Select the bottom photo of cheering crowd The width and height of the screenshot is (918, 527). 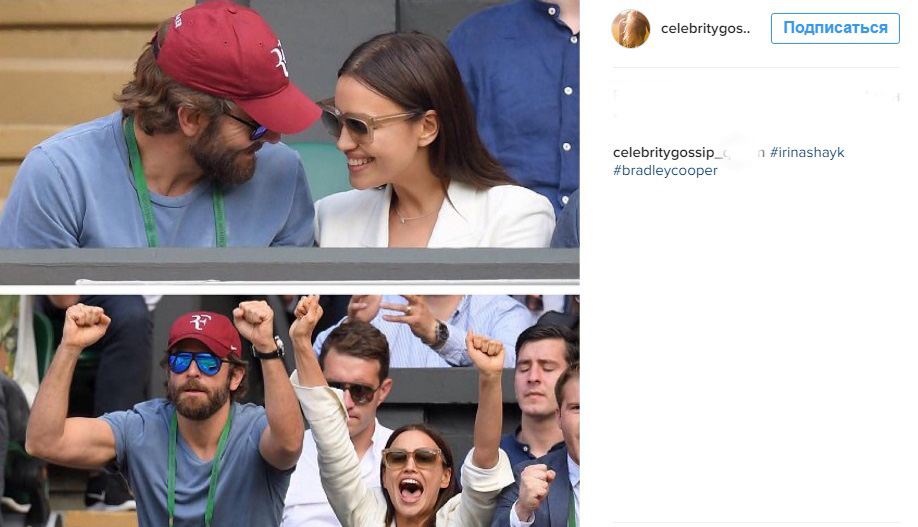289,410
